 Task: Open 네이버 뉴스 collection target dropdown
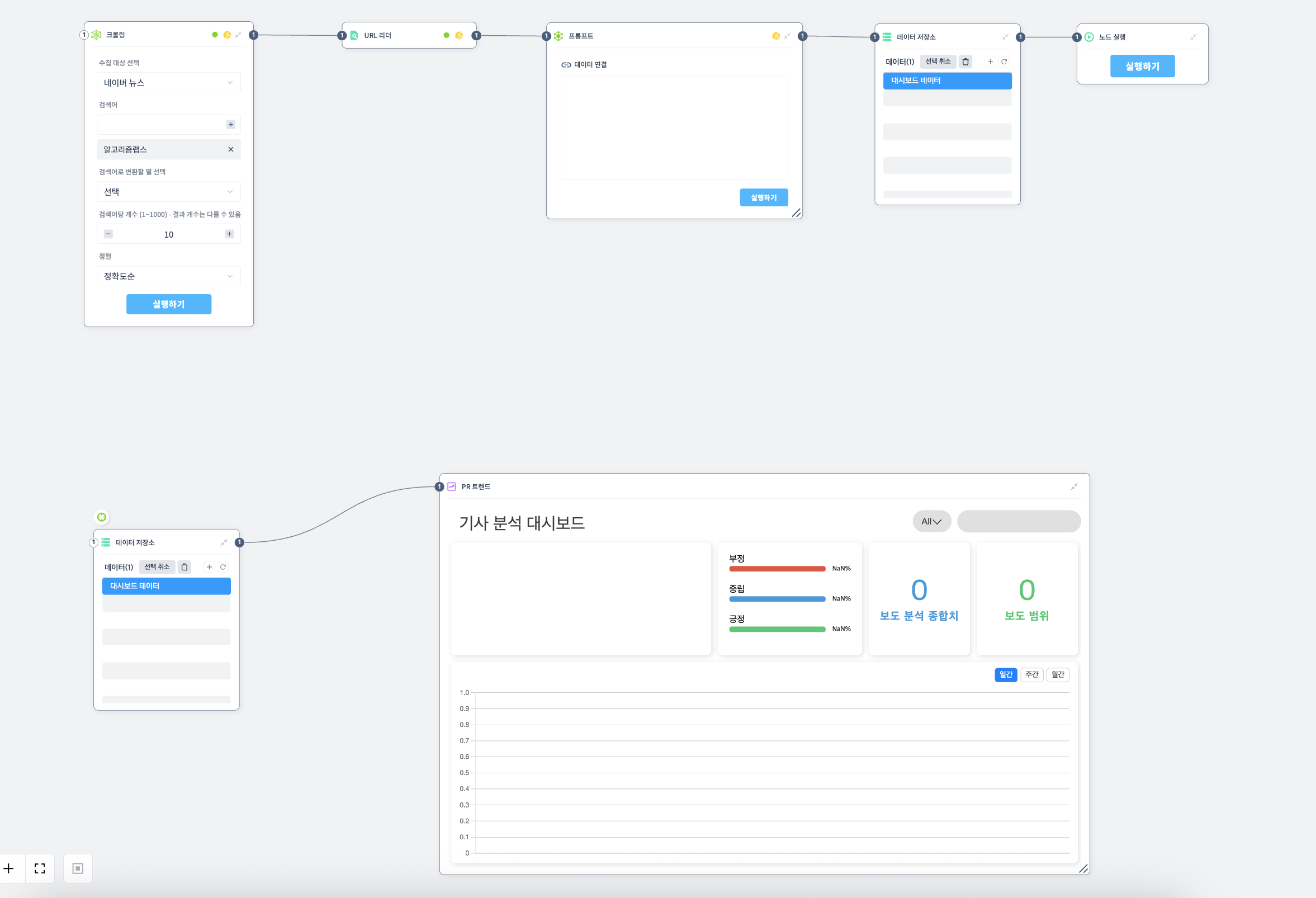point(168,83)
